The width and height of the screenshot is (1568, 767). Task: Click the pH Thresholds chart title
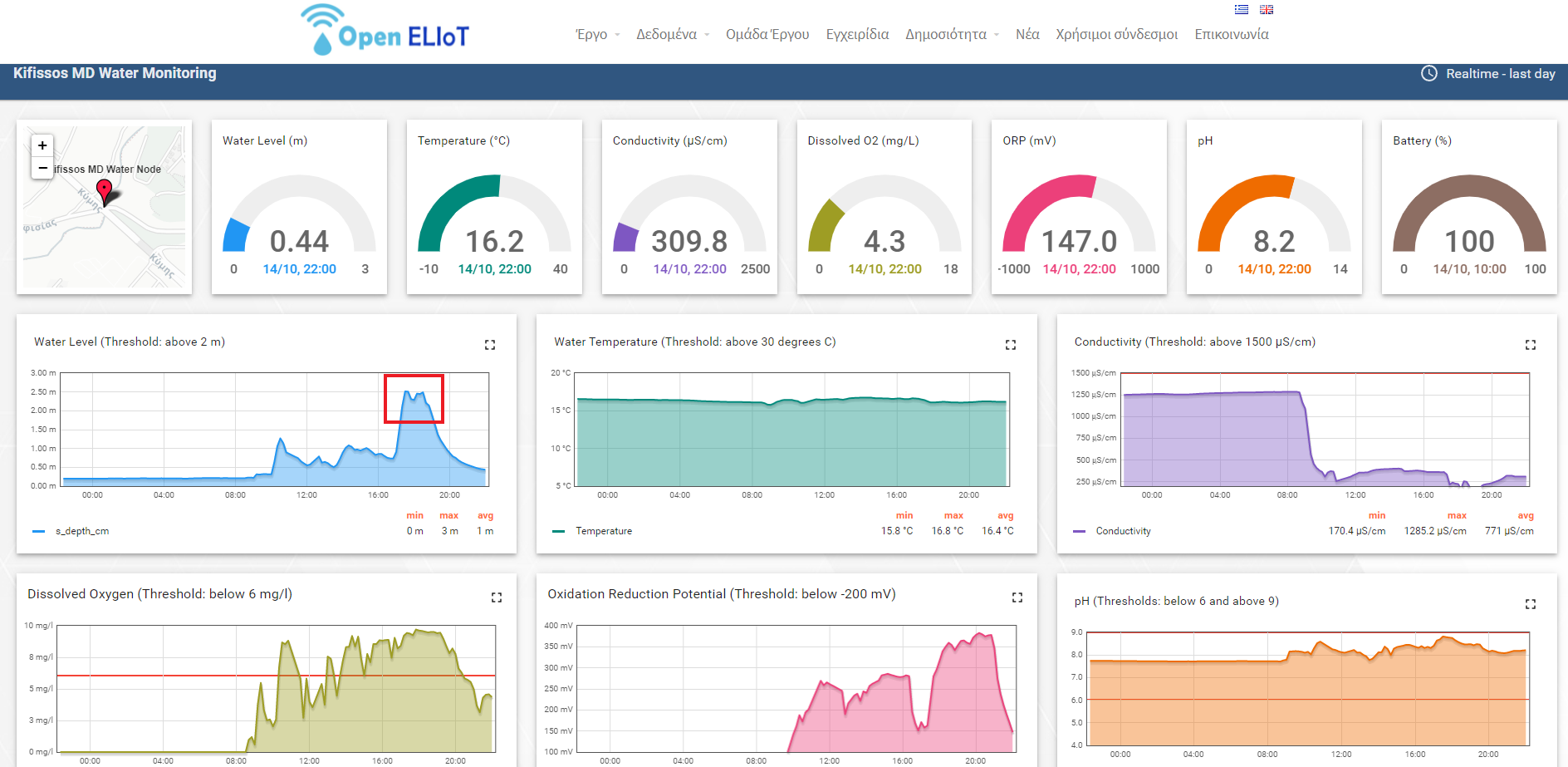coord(1176,601)
